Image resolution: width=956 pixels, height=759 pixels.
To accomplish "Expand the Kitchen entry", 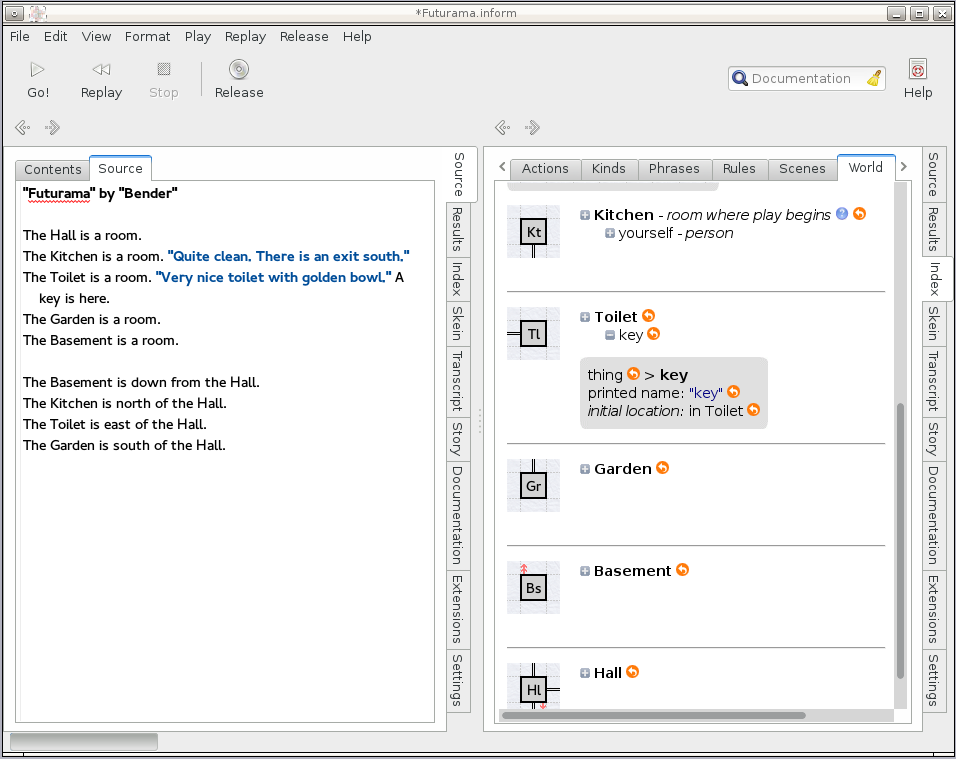I will tap(585, 215).
